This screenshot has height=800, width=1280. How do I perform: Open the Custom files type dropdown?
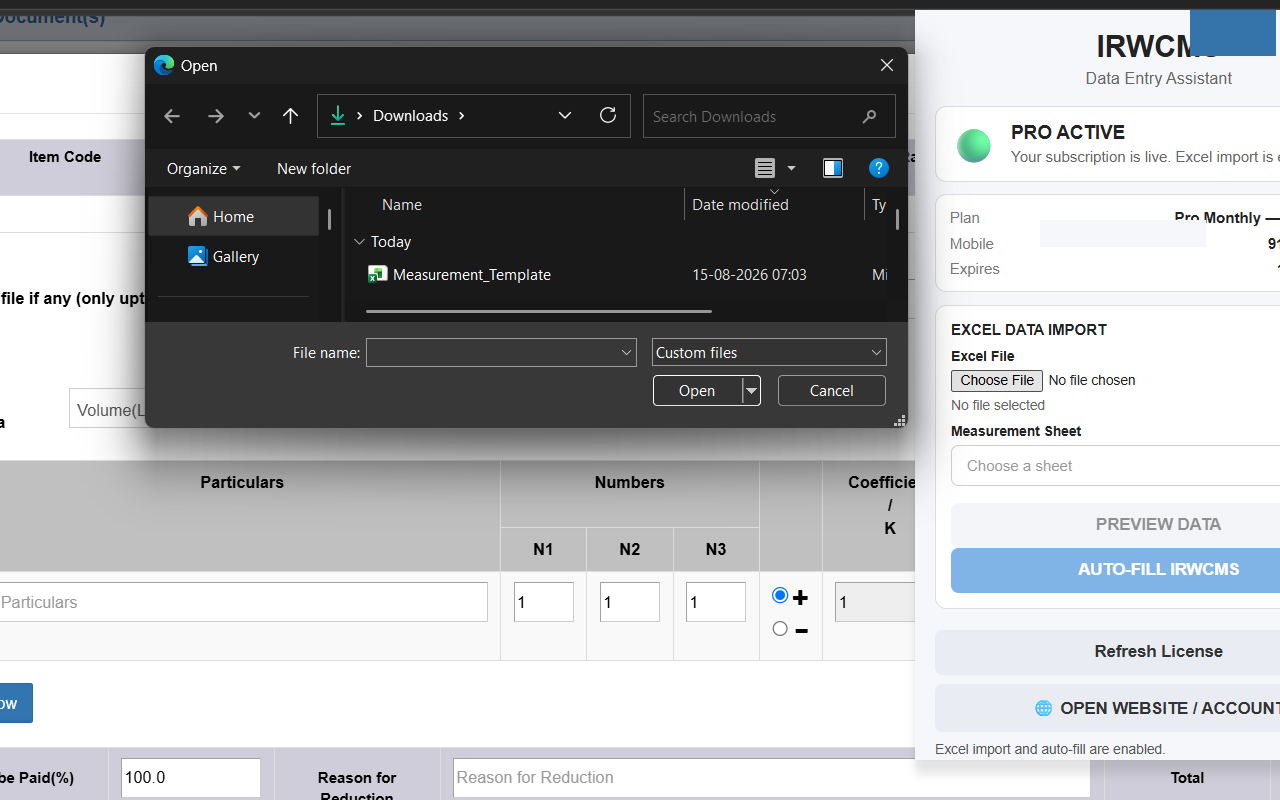point(769,352)
